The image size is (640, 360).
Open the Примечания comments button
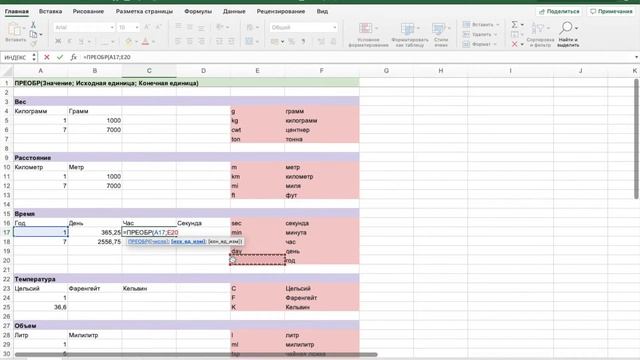coord(611,11)
